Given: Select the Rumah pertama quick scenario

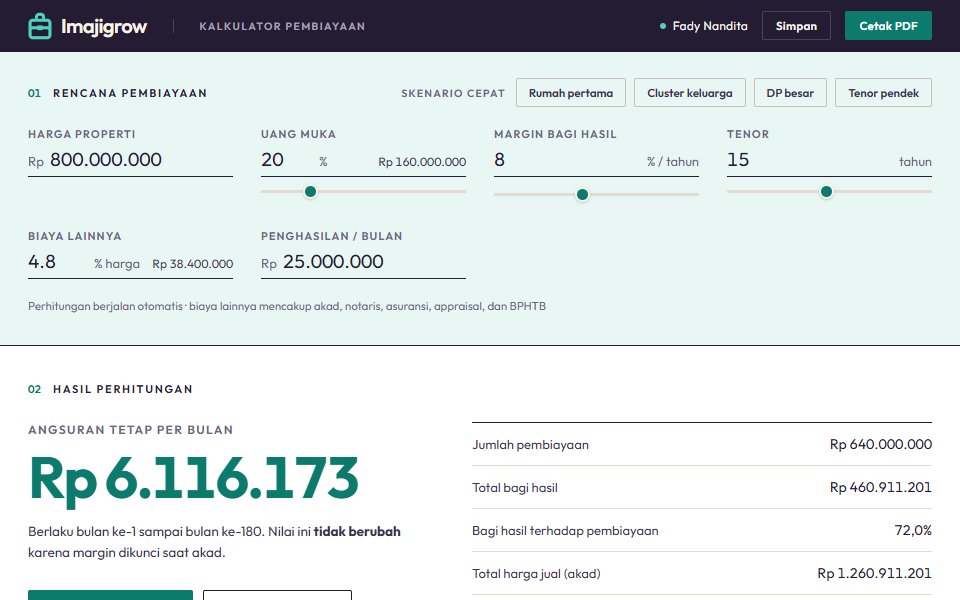Looking at the screenshot, I should [571, 93].
